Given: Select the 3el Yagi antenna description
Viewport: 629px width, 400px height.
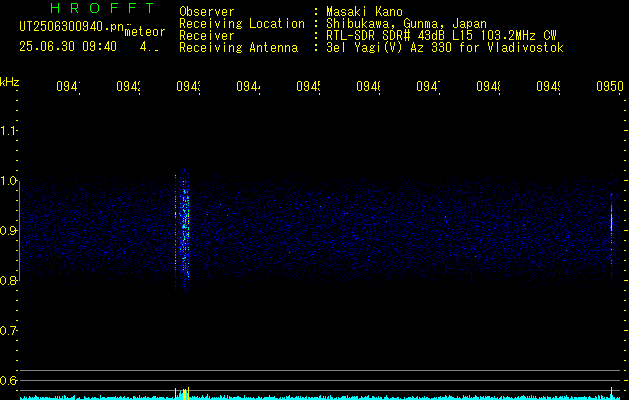Looking at the screenshot, I should (445, 48).
